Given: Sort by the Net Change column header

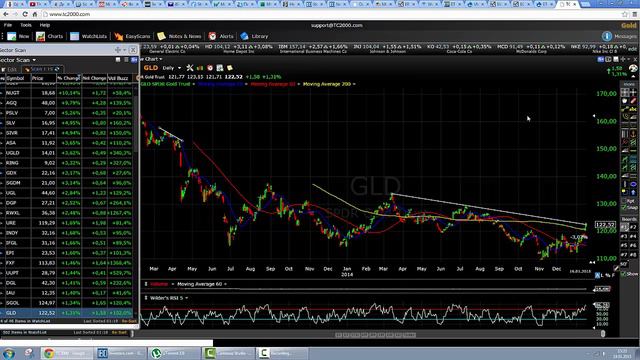Looking at the screenshot, I should pyautogui.click(x=94, y=78).
